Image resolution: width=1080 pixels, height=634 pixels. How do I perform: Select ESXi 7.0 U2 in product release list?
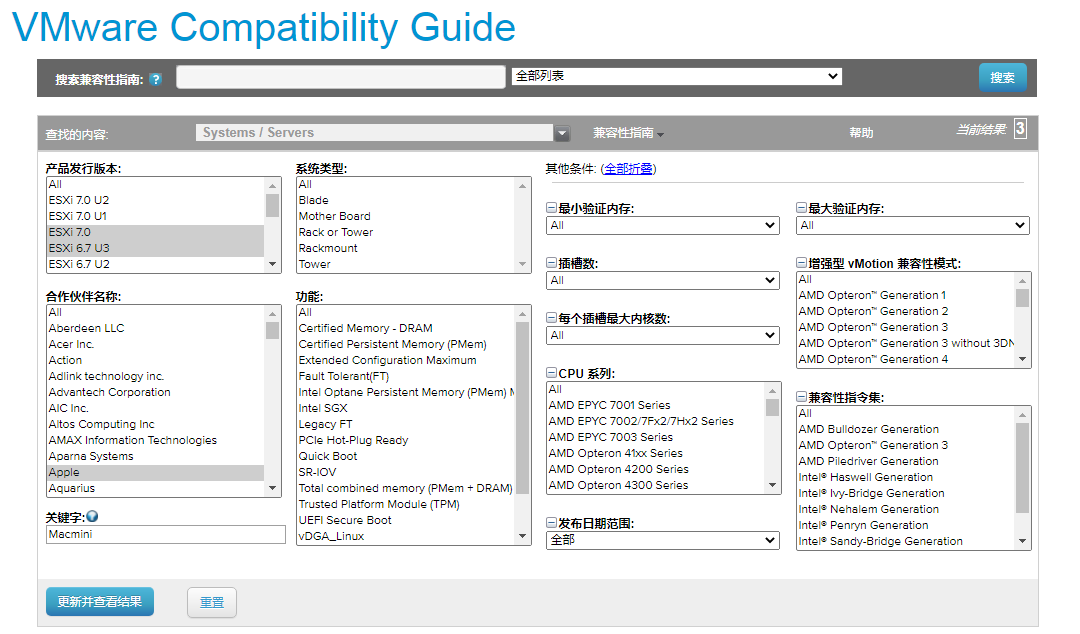[x=156, y=201]
